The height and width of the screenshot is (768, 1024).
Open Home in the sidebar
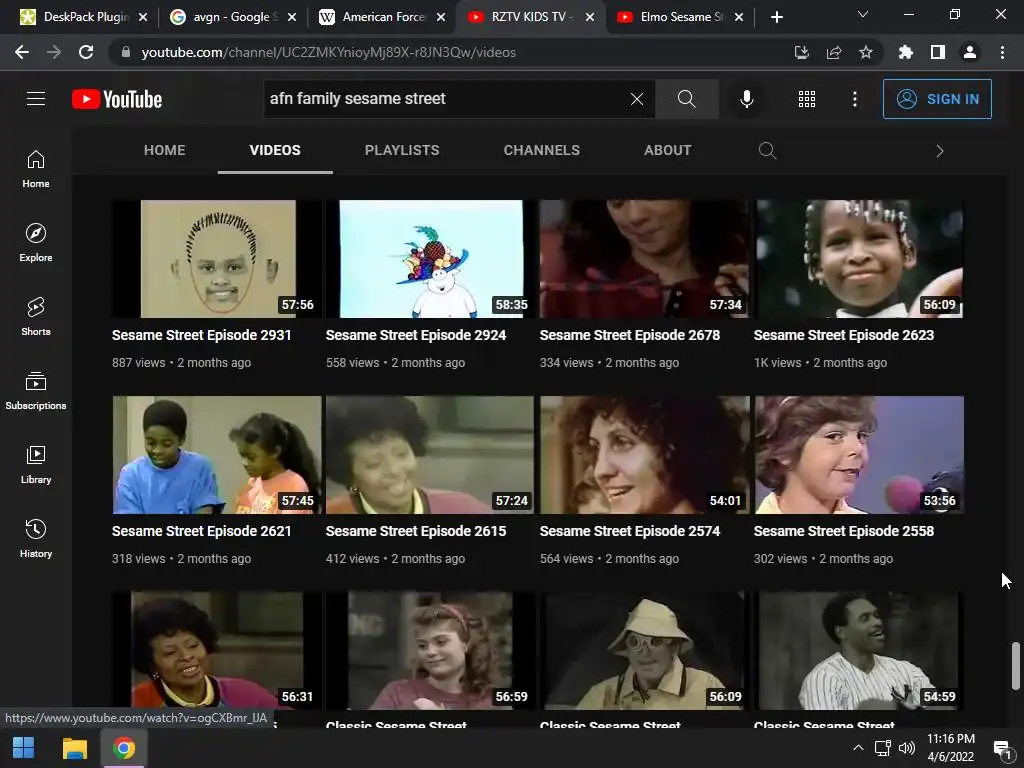tap(36, 168)
